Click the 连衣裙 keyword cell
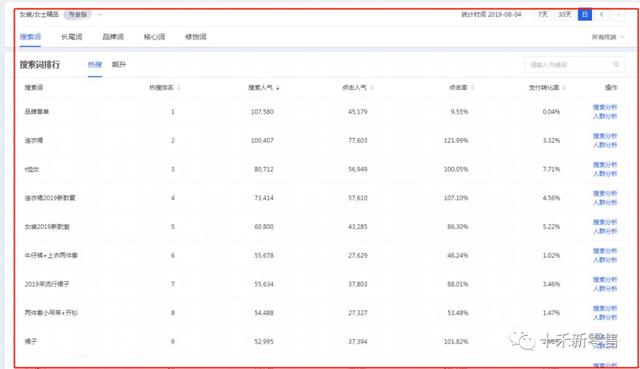Screen dimensions: 640x369 33,140
